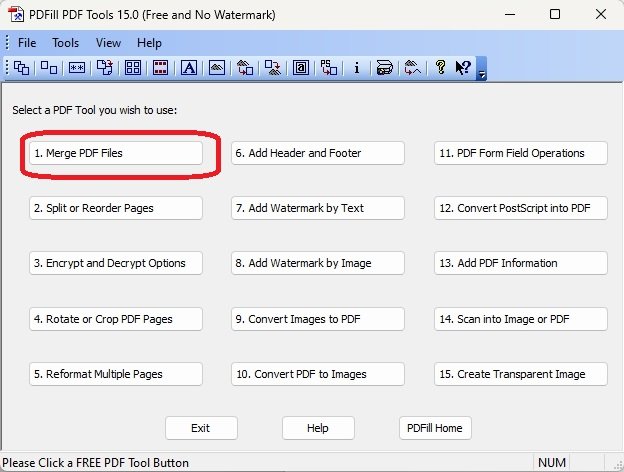Click the Watermark by Image toolbar icon
This screenshot has height=472, width=624.
pos(217,68)
